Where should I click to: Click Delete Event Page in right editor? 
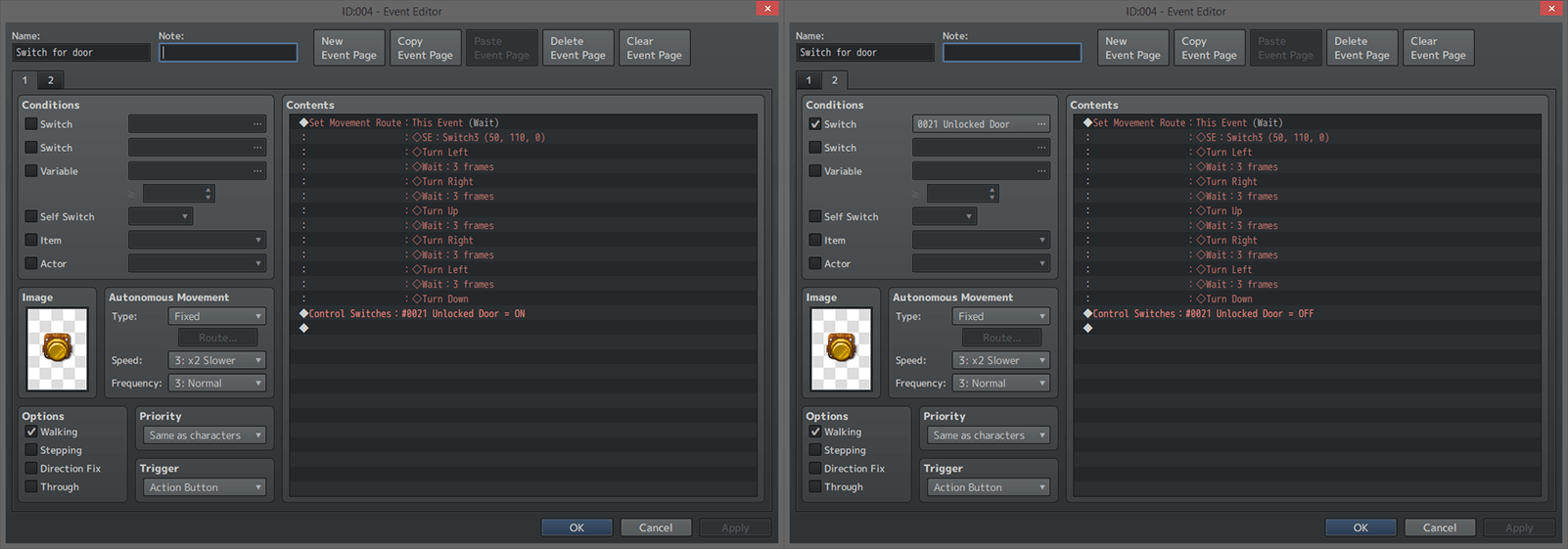click(x=1362, y=48)
